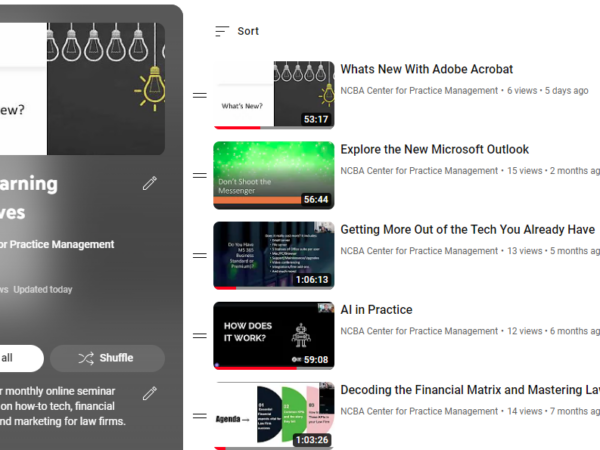Open the AI in Practice video title
Viewport: 600px width, 450px height.
pos(376,310)
